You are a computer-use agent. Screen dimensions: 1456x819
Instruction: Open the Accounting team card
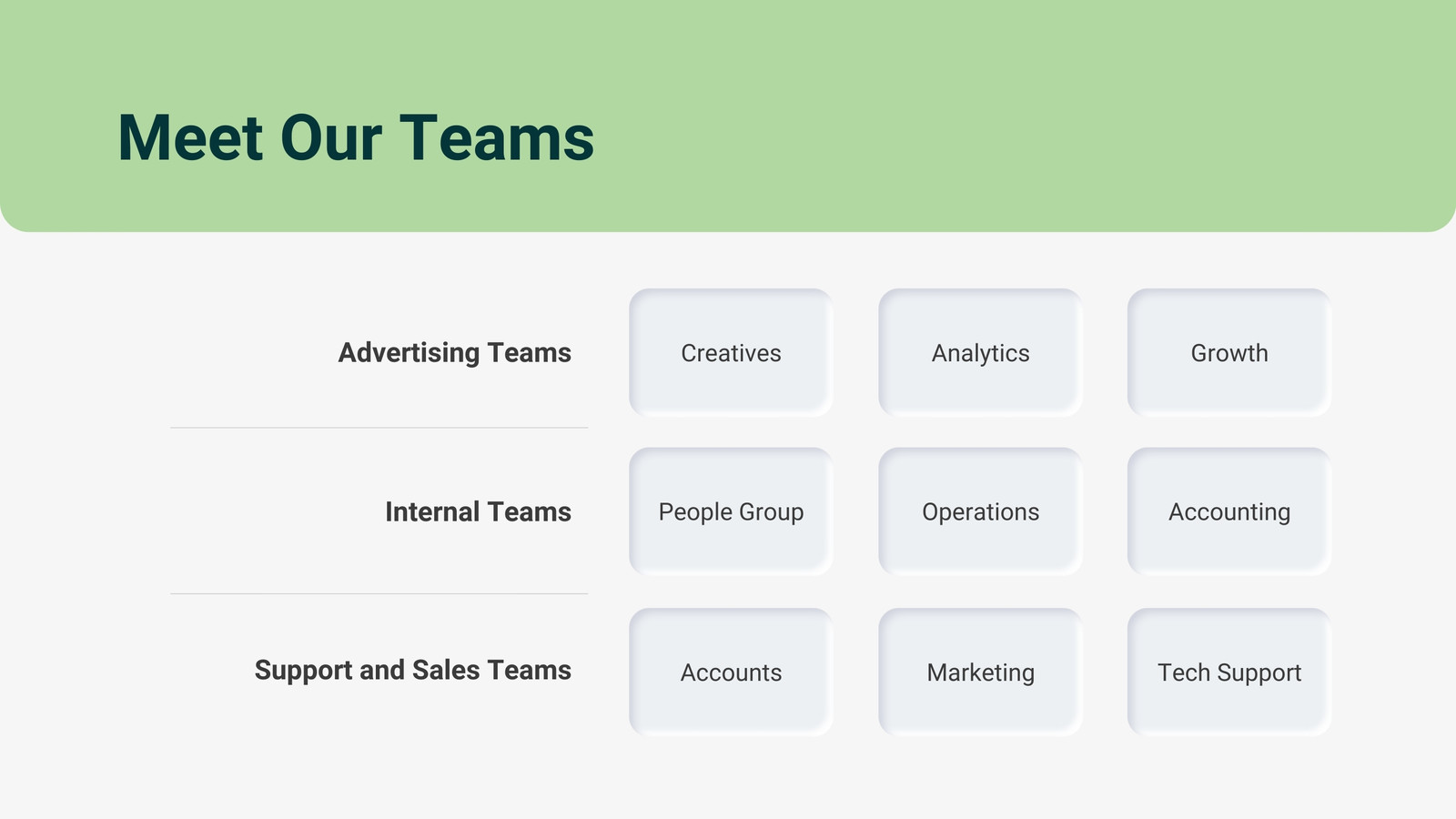pos(1229,511)
